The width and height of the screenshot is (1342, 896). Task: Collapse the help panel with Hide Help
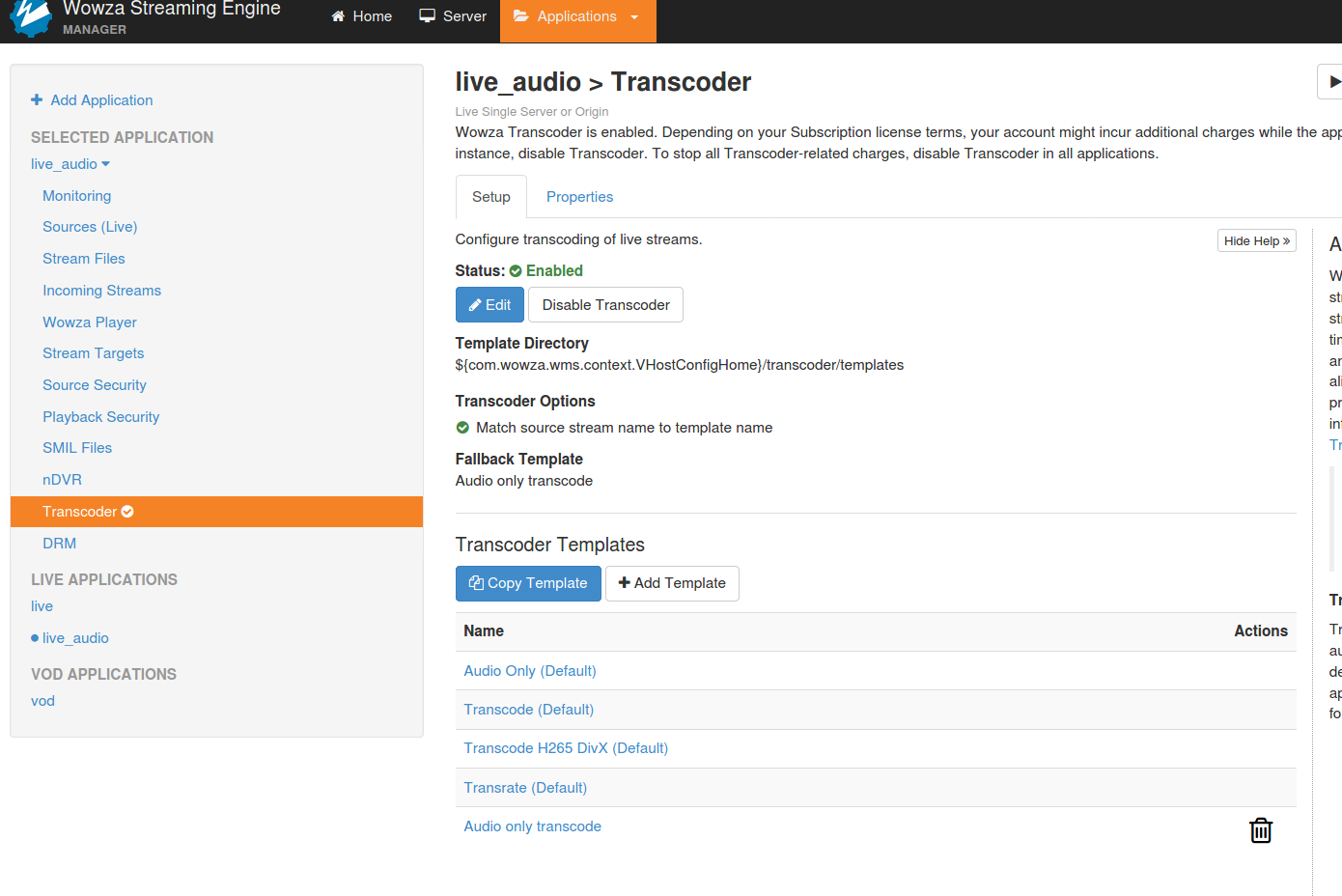coord(1256,241)
